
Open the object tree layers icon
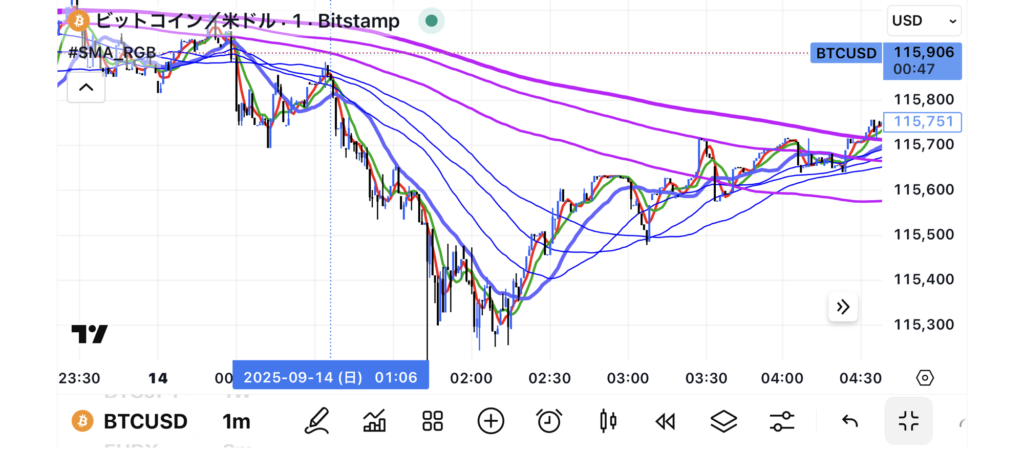[723, 421]
